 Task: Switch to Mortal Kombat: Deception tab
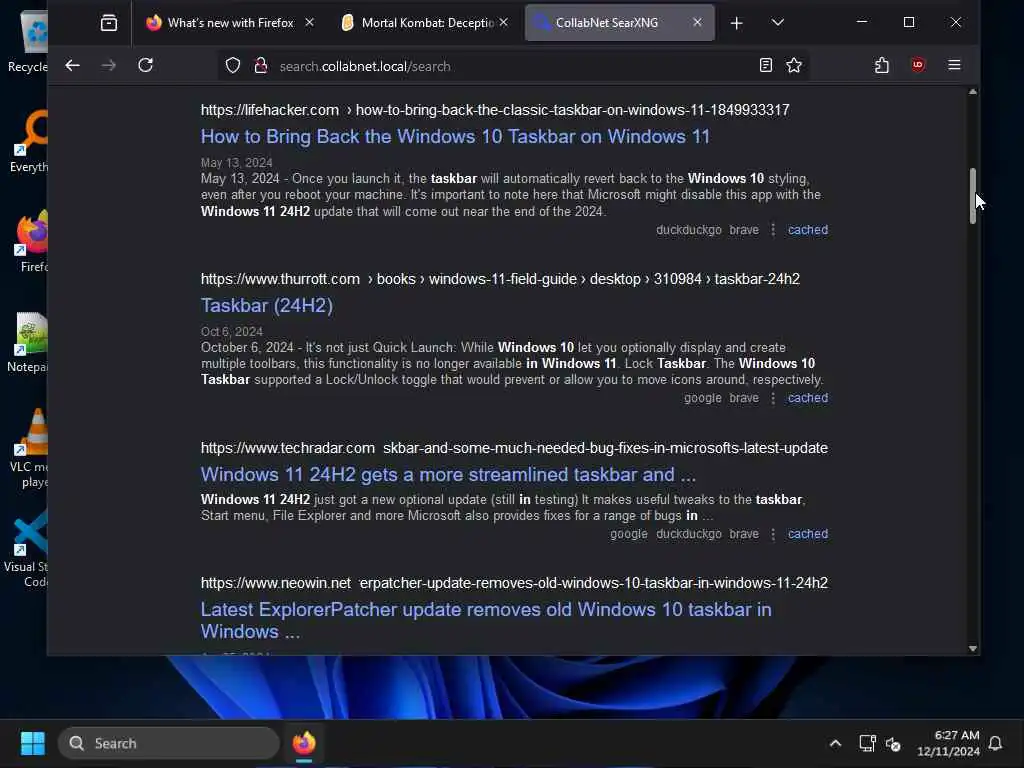pyautogui.click(x=427, y=23)
